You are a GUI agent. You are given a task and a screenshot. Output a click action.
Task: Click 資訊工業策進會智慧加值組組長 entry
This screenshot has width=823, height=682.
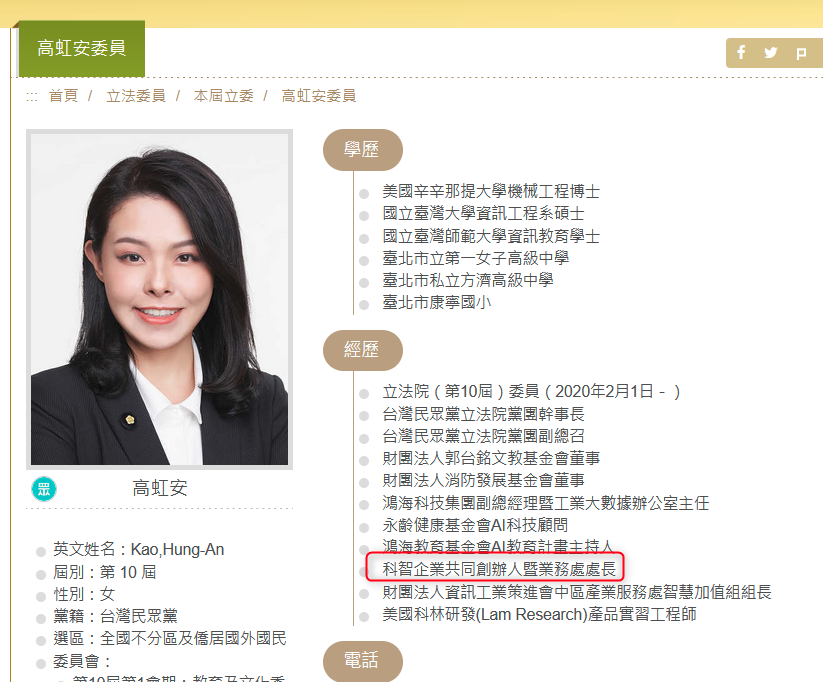tap(577, 592)
